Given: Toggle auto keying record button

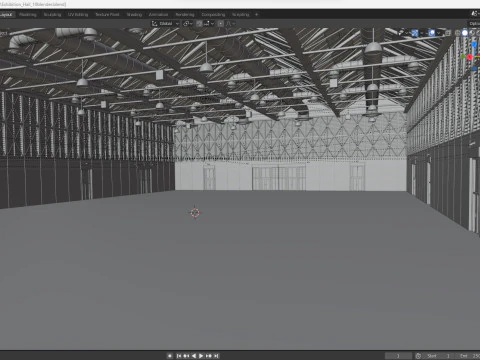Looking at the screenshot, I should (x=170, y=356).
